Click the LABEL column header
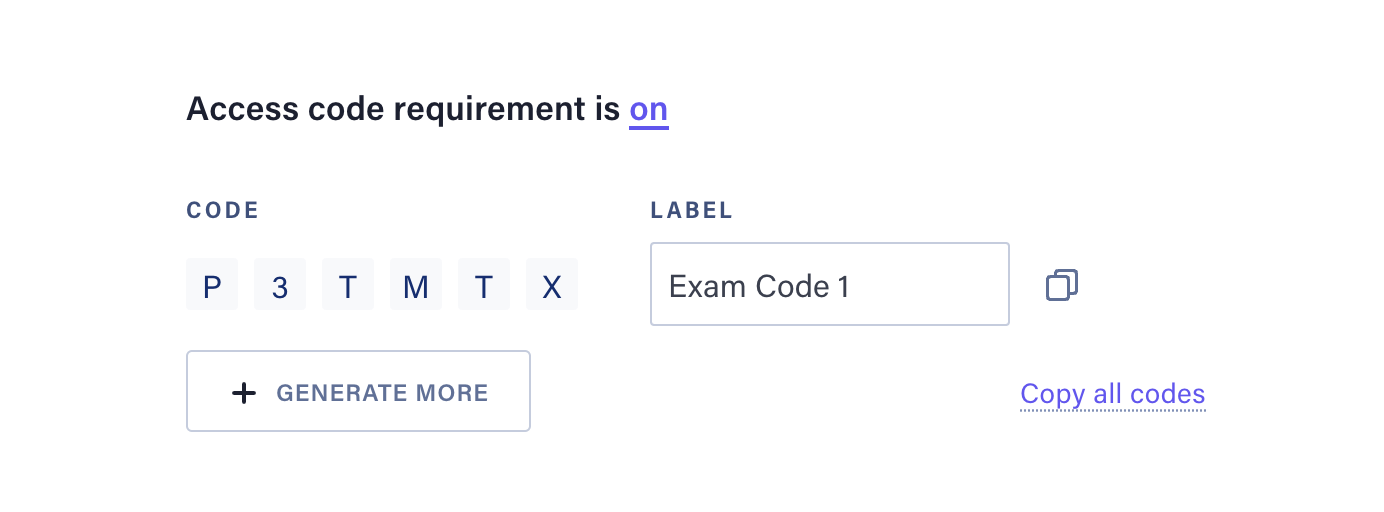 coord(692,211)
